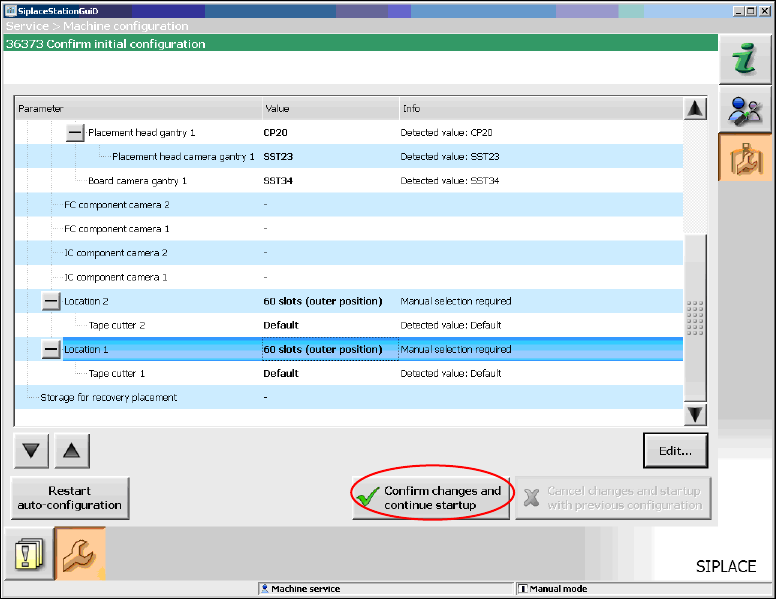The height and width of the screenshot is (599, 776).
Task: Open the messages list icon at bottom left
Action: (x=30, y=554)
